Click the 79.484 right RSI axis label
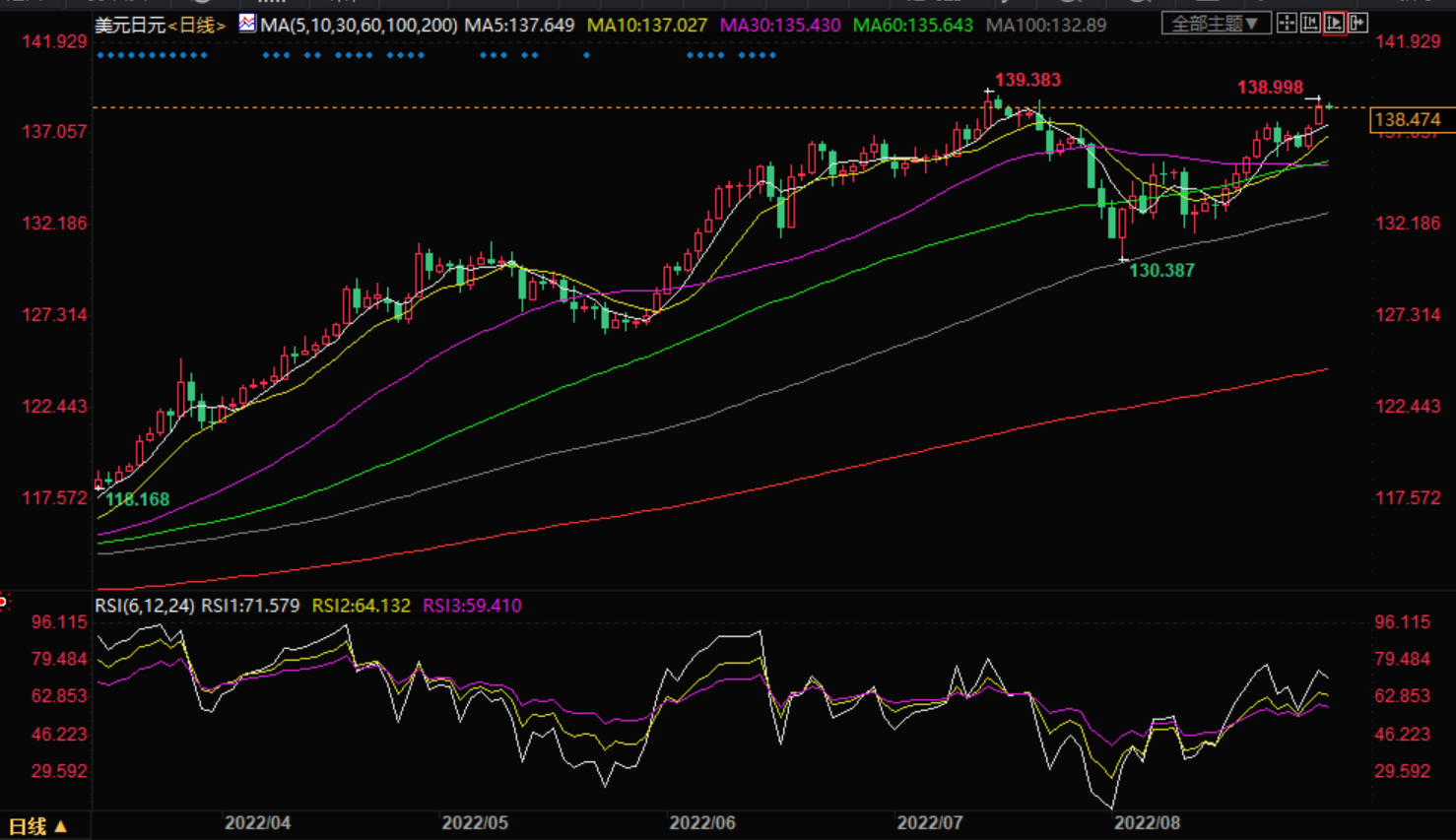Screen dimensions: 1456x840 pyautogui.click(x=1403, y=659)
